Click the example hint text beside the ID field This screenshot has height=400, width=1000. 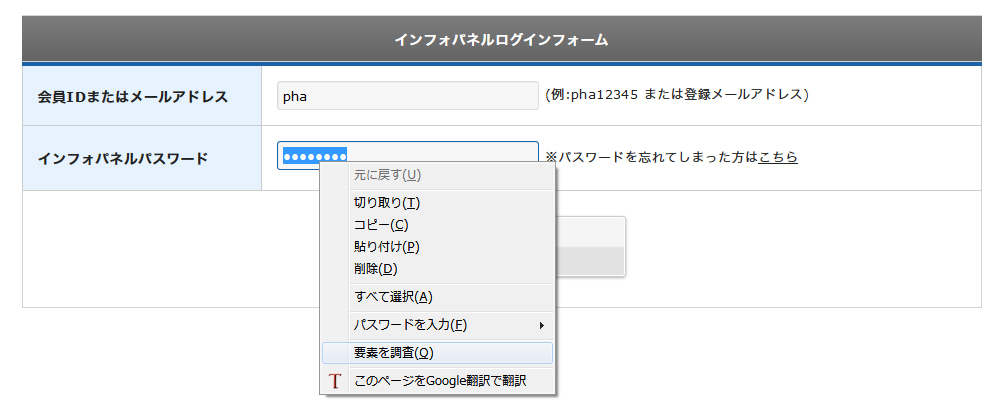pyautogui.click(x=676, y=95)
